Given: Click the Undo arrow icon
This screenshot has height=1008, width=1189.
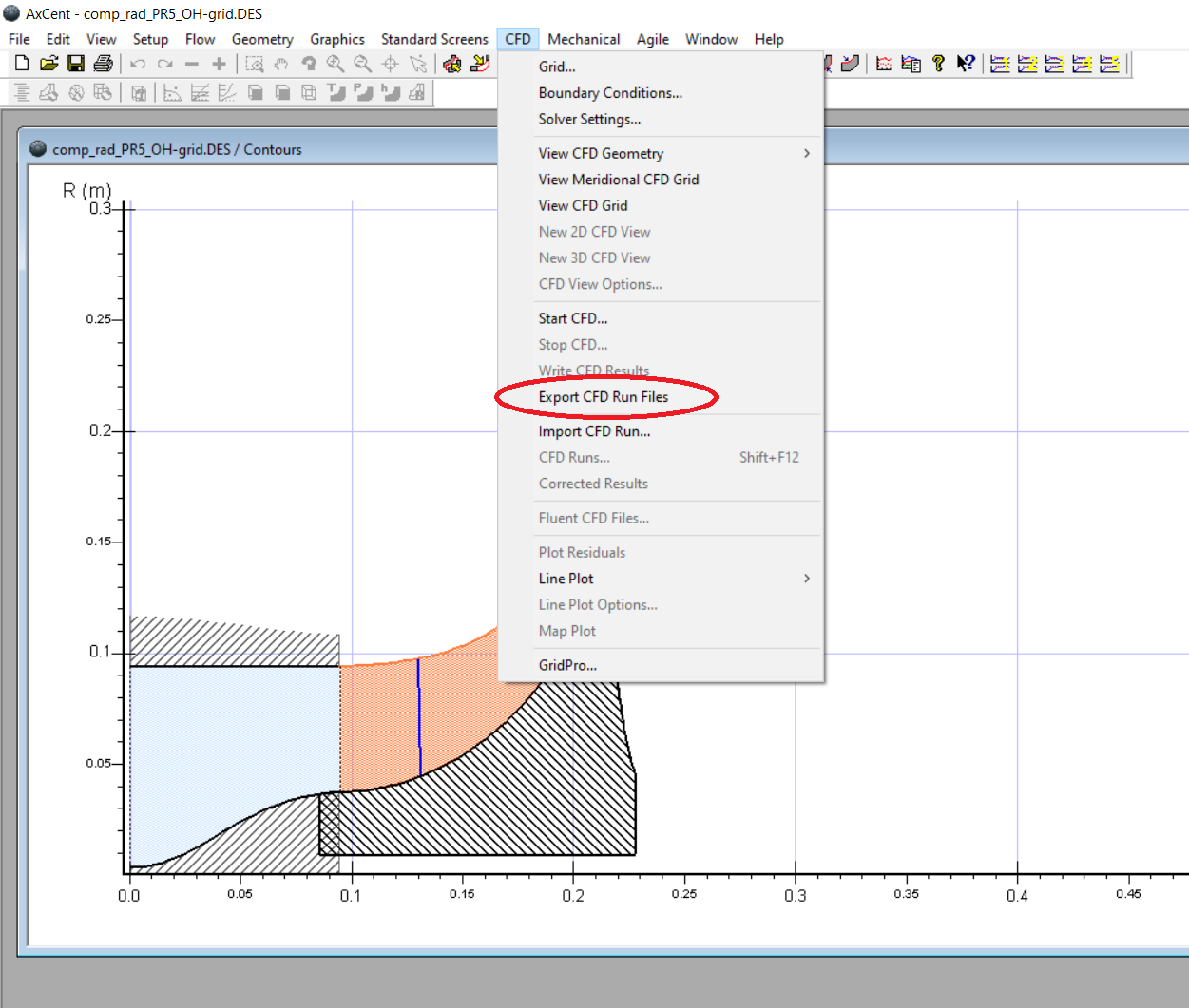Looking at the screenshot, I should [x=138, y=64].
